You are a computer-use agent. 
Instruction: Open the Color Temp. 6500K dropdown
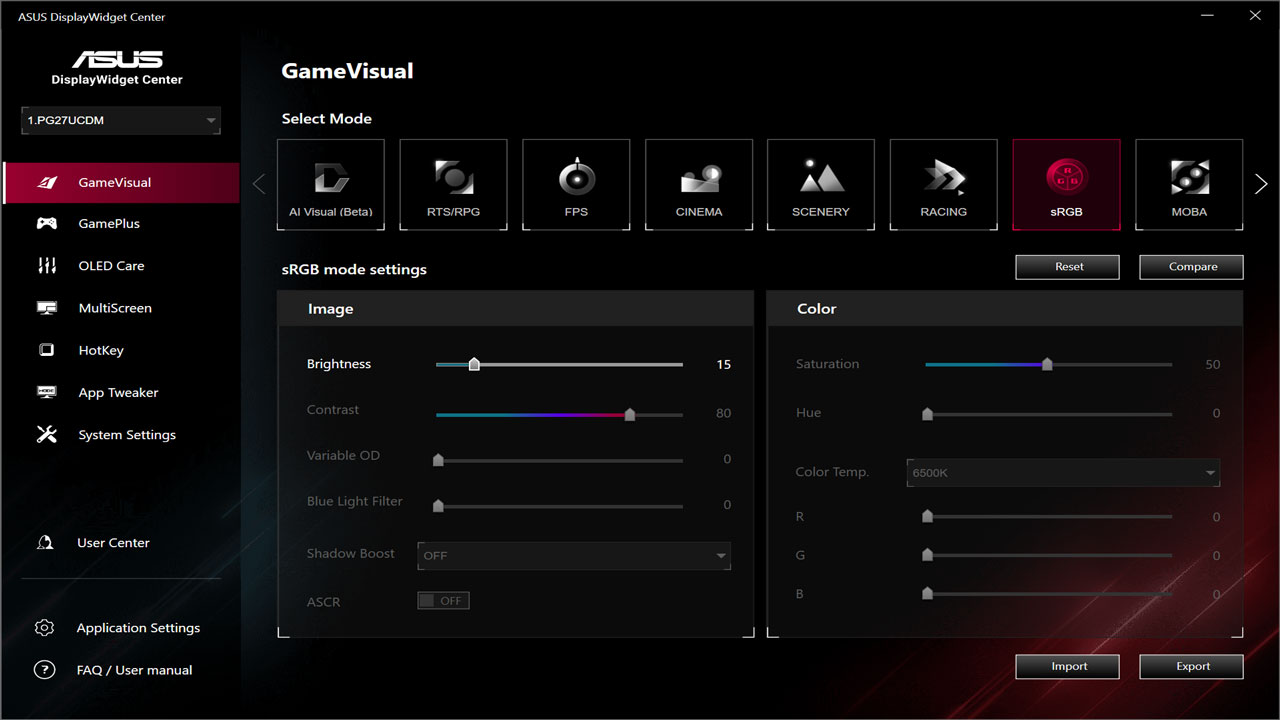coord(1063,473)
